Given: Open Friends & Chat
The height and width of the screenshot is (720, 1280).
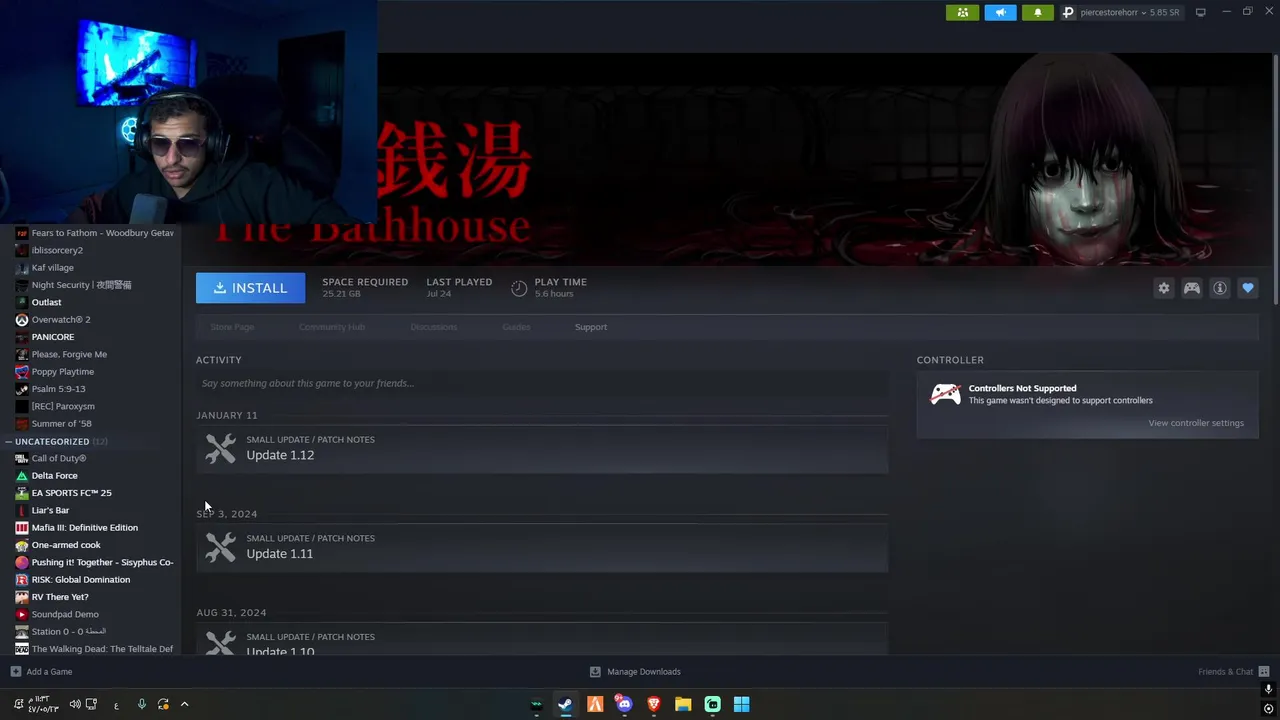Looking at the screenshot, I should [x=1233, y=672].
